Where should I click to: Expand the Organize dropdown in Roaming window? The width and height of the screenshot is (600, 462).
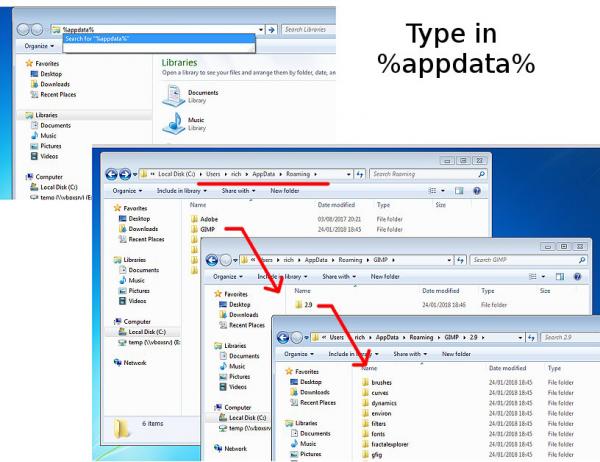[x=127, y=191]
